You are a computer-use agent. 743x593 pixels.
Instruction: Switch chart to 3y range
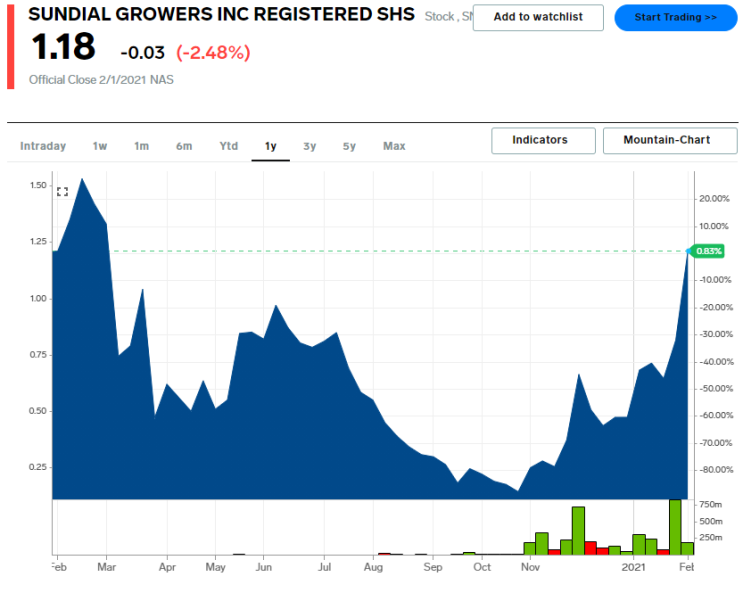tap(310, 146)
